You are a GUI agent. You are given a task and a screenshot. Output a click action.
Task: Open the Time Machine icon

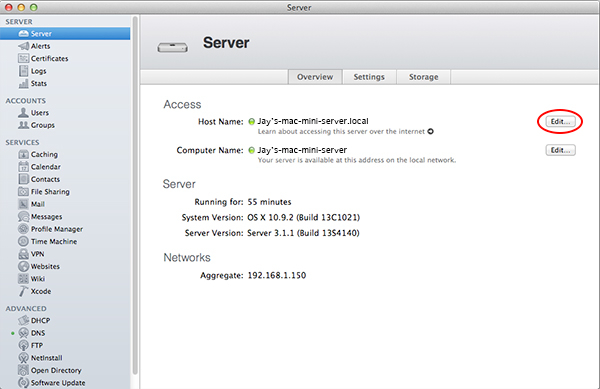[x=23, y=241]
